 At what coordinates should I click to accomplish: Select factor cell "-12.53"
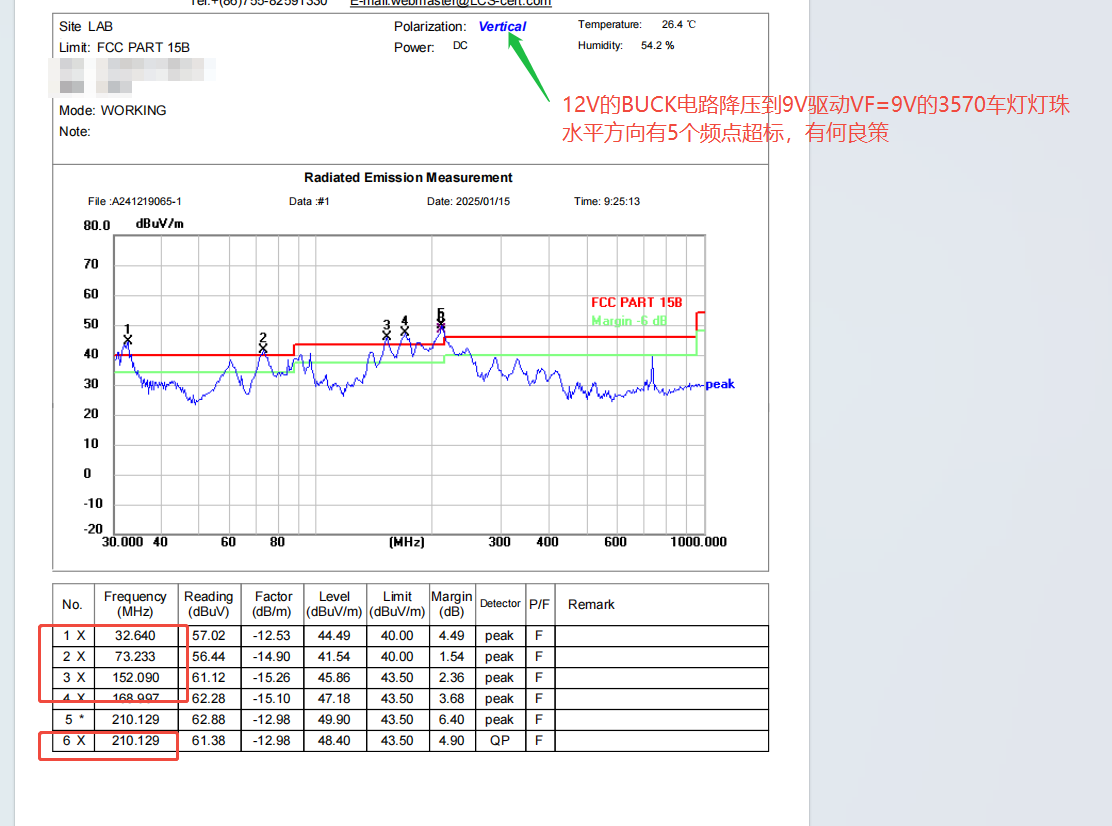(272, 636)
